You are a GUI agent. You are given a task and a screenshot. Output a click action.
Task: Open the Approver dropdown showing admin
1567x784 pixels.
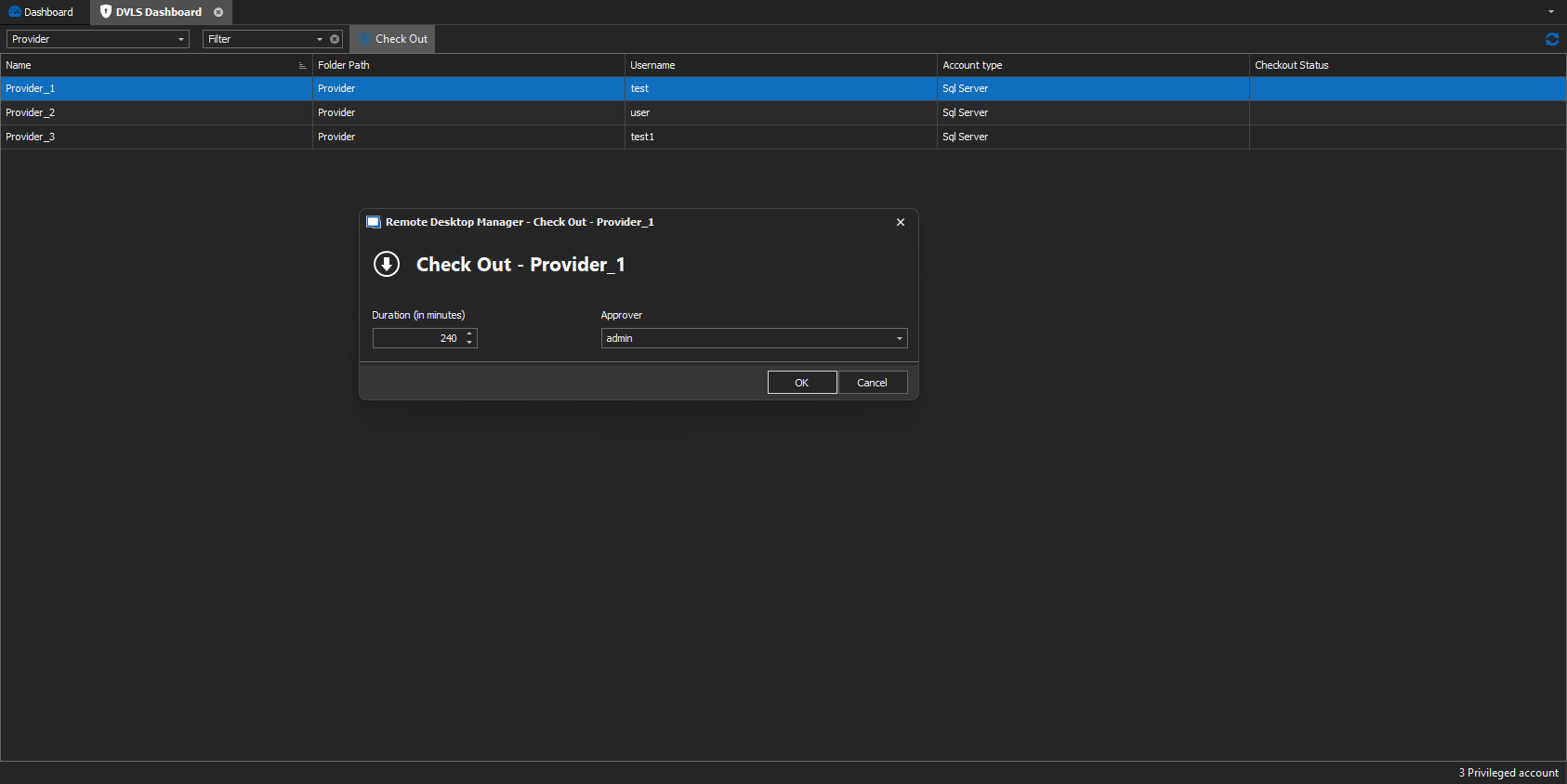point(899,339)
